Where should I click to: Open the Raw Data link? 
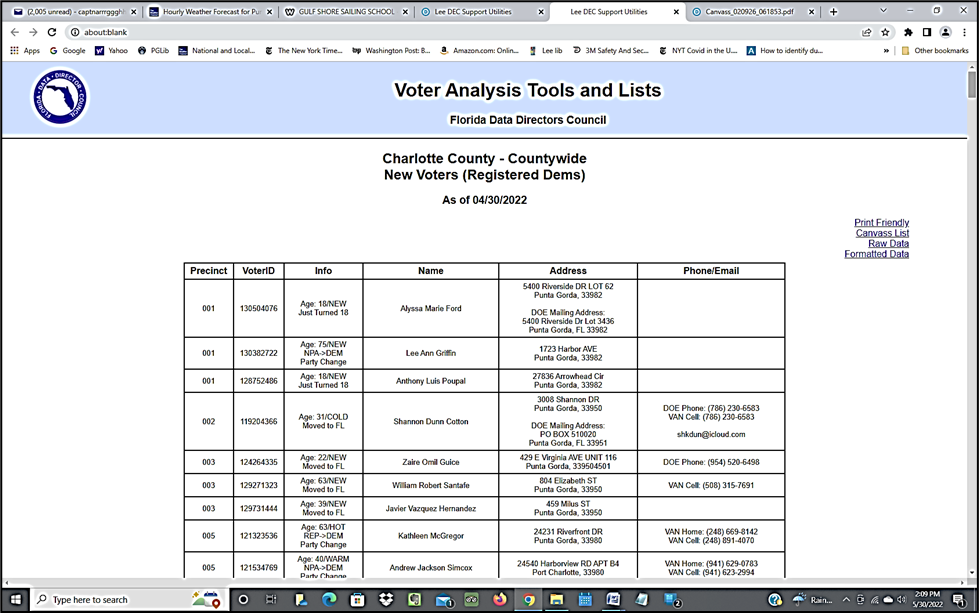tap(888, 244)
